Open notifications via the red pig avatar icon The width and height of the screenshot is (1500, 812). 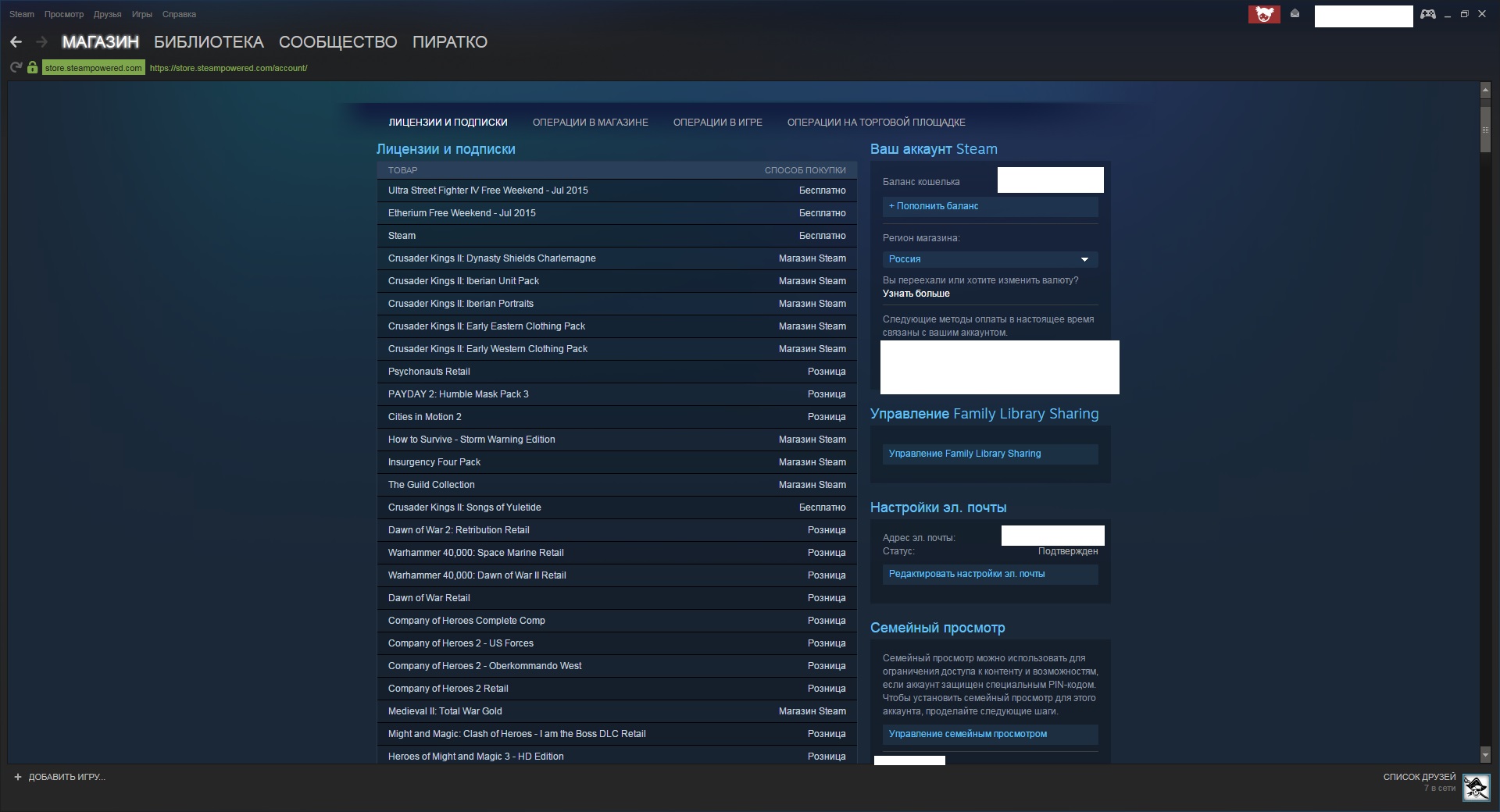pyautogui.click(x=1264, y=14)
